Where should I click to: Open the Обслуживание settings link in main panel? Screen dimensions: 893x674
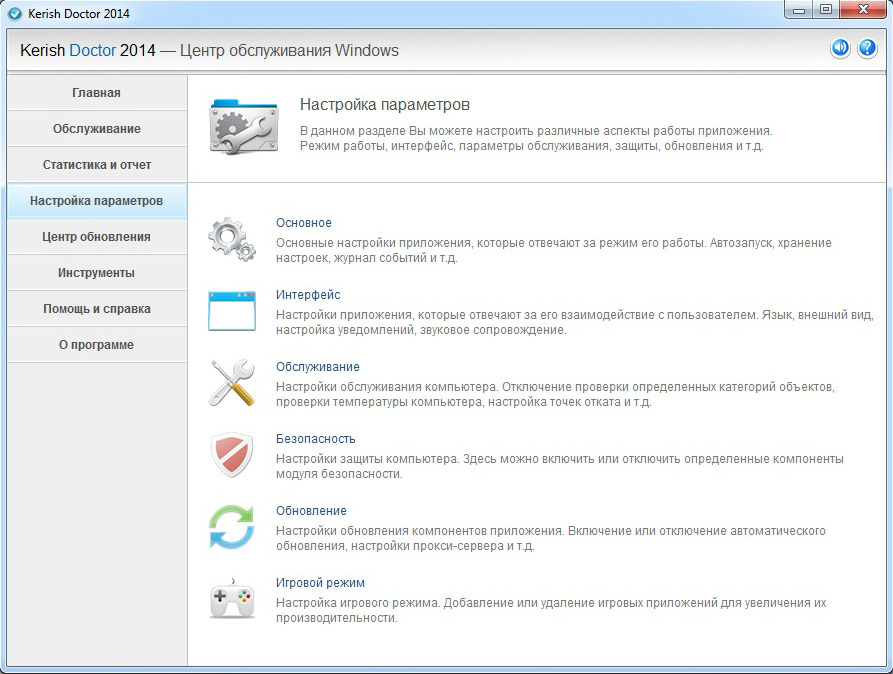[318, 367]
